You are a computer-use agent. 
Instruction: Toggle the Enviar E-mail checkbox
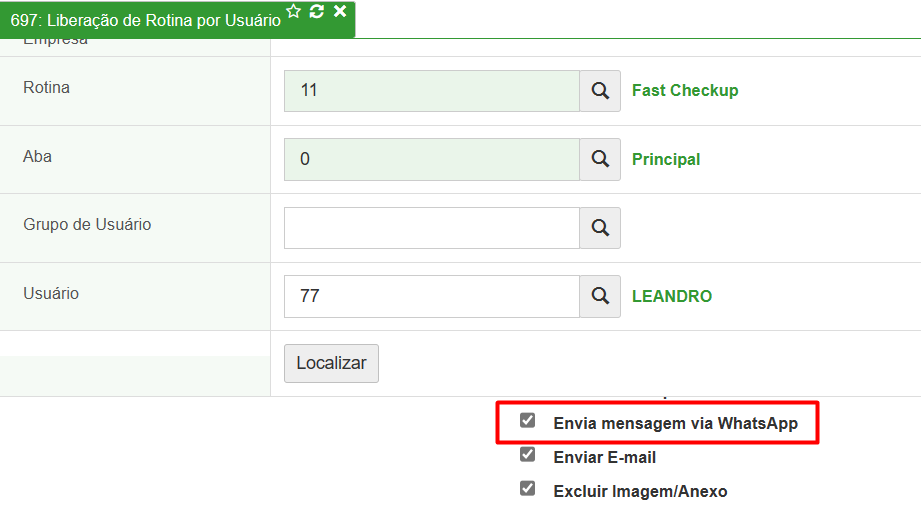[x=527, y=455]
